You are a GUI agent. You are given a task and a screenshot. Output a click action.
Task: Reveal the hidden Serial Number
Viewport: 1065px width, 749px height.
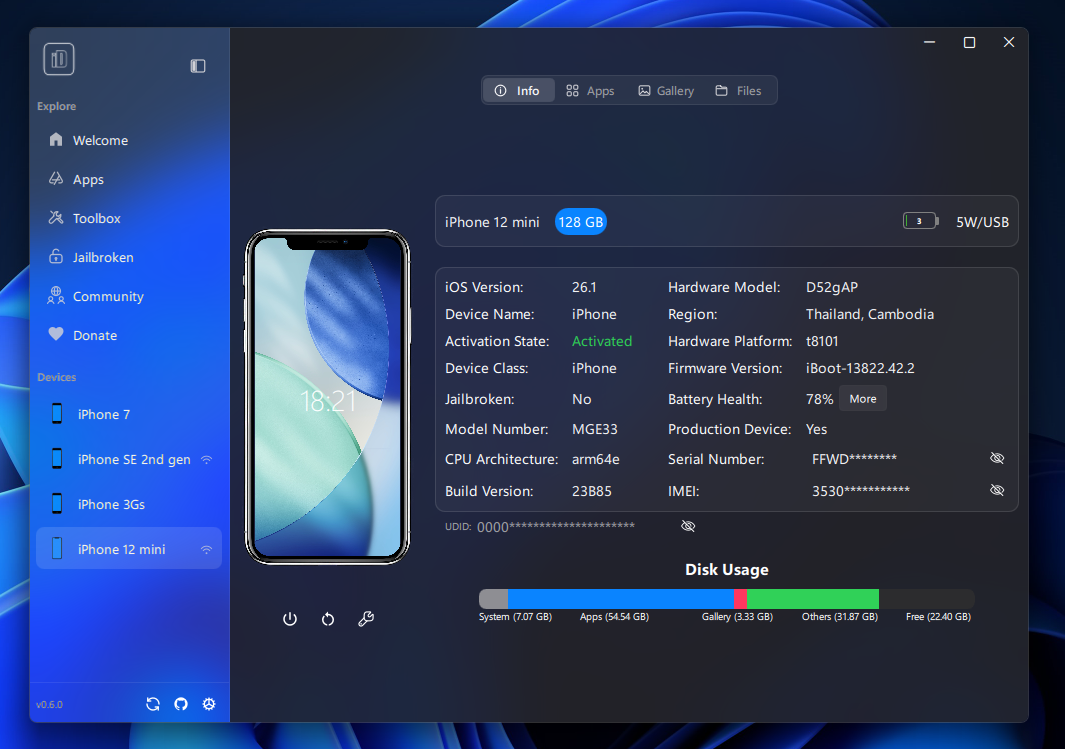997,458
